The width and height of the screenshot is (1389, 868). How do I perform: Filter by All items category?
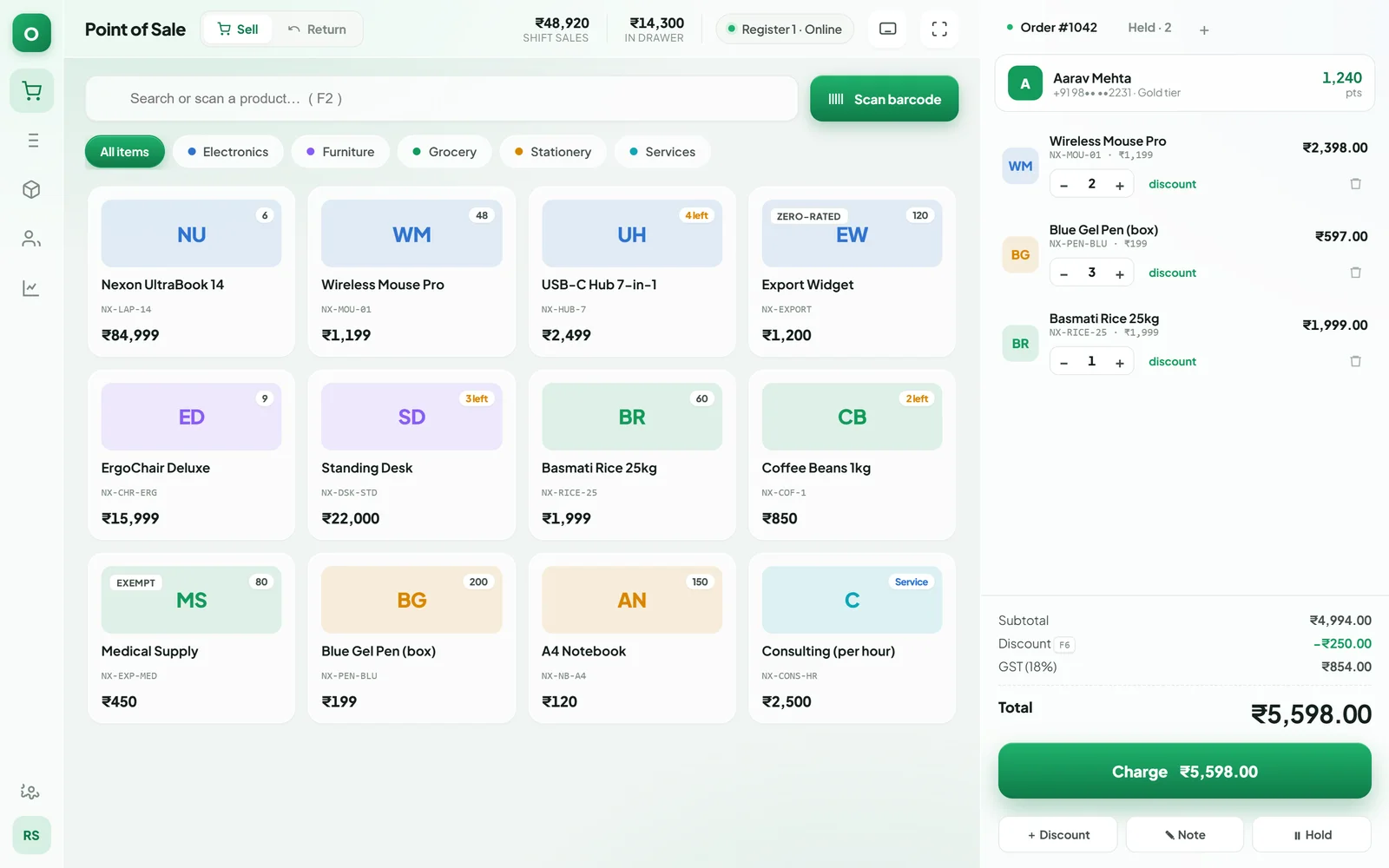point(124,152)
